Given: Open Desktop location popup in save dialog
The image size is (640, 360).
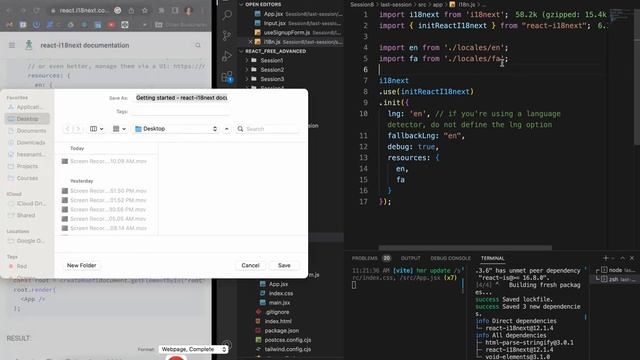Looking at the screenshot, I should (x=176, y=129).
